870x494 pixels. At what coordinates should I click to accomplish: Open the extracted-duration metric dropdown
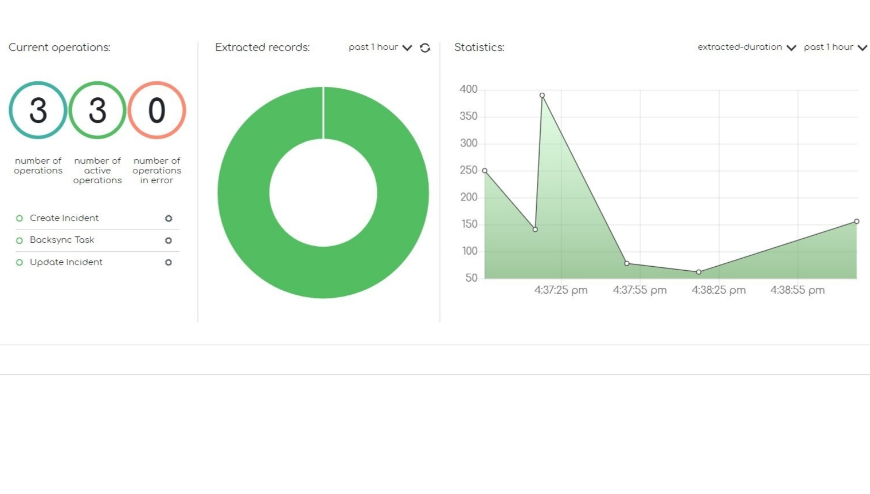[x=746, y=47]
